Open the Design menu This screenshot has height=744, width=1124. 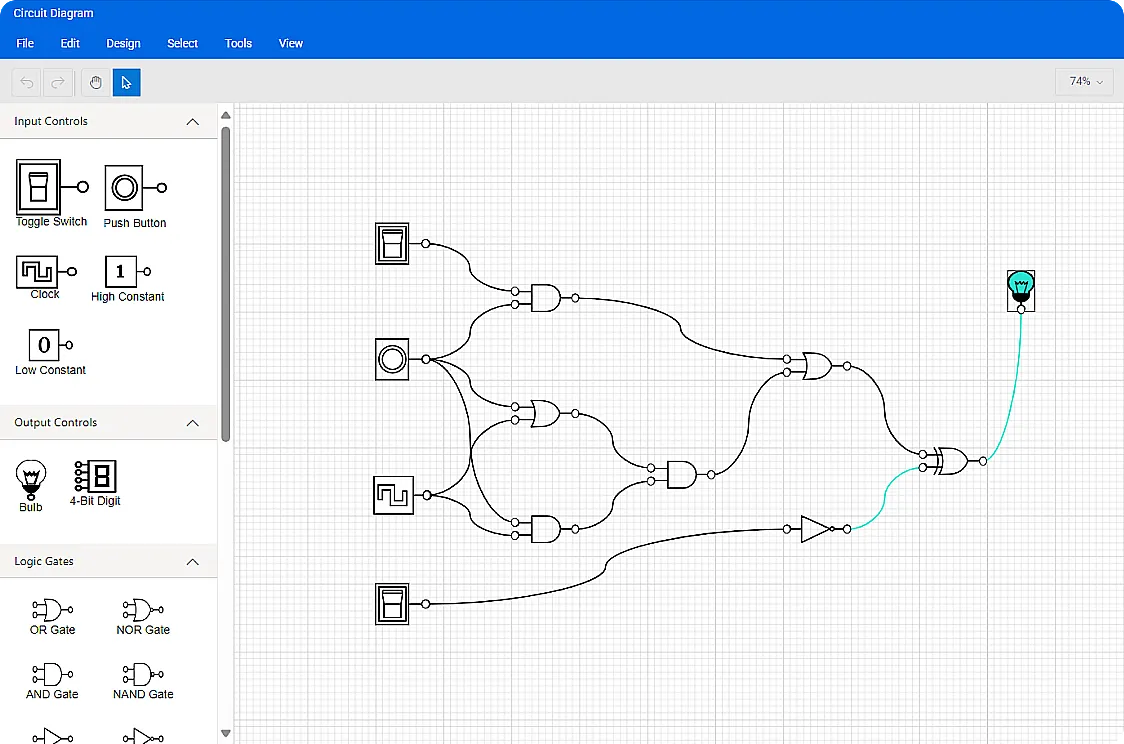[x=123, y=43]
